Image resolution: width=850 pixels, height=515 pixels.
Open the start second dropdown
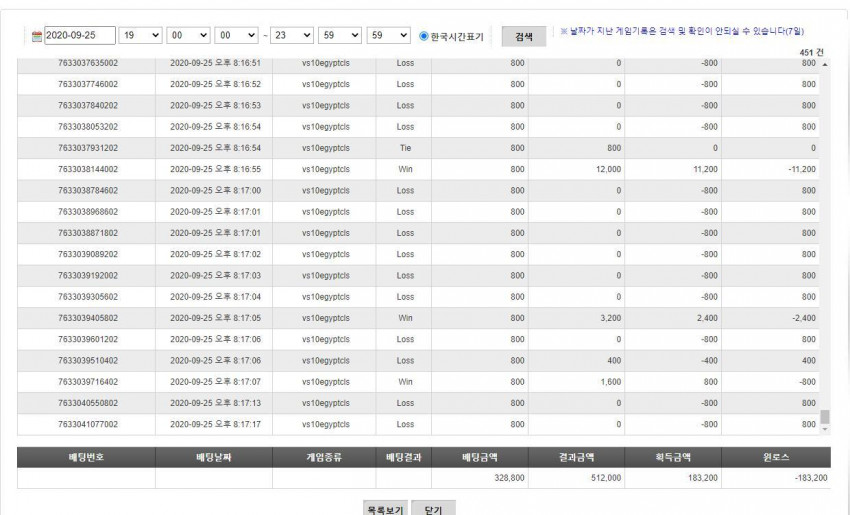point(236,35)
